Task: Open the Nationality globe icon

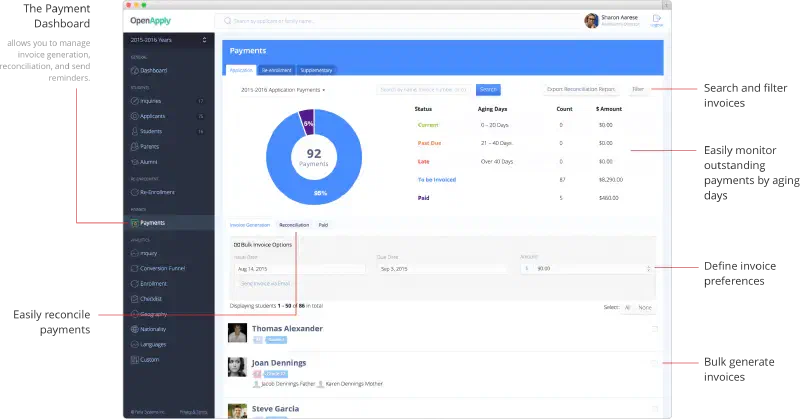Action: click(x=135, y=329)
